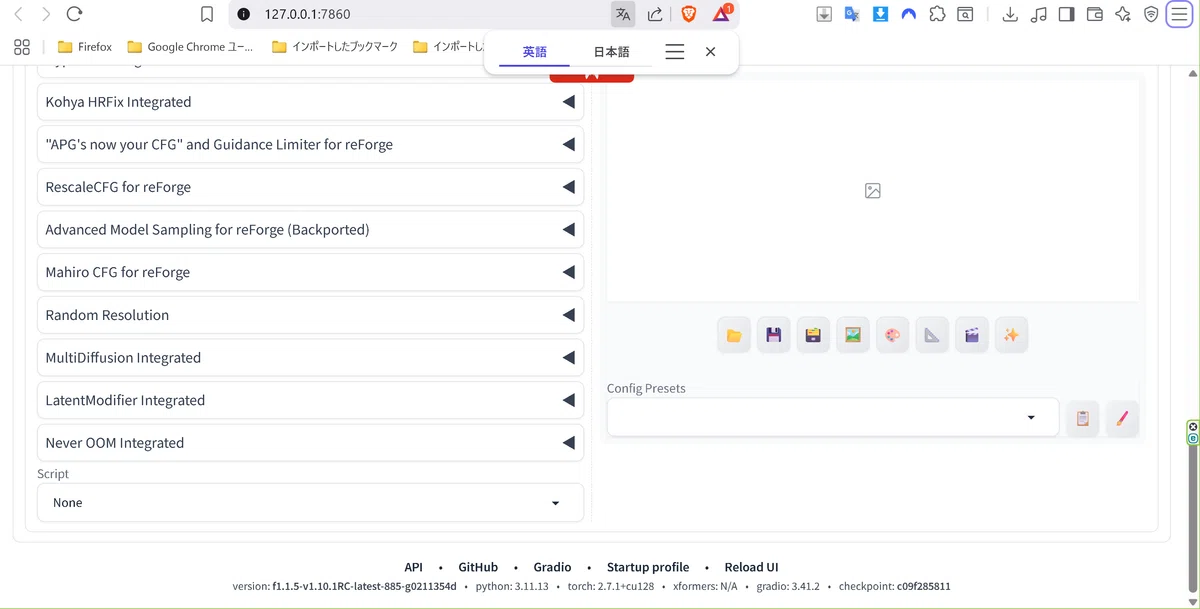Screen dimensions: 1200x609
Task: Open Brave Shields lion icon
Action: tap(688, 14)
